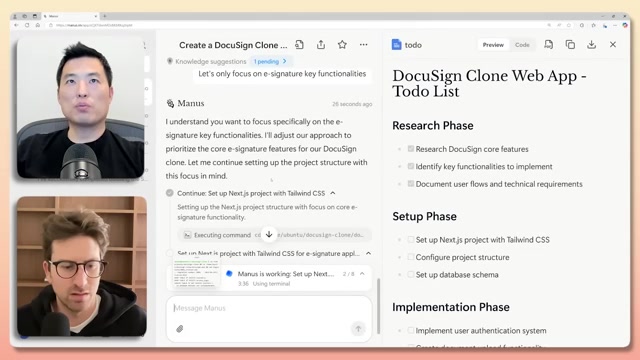This screenshot has height=360, width=640.
Task: Click the Setup Phase heading
Action: pyautogui.click(x=424, y=216)
